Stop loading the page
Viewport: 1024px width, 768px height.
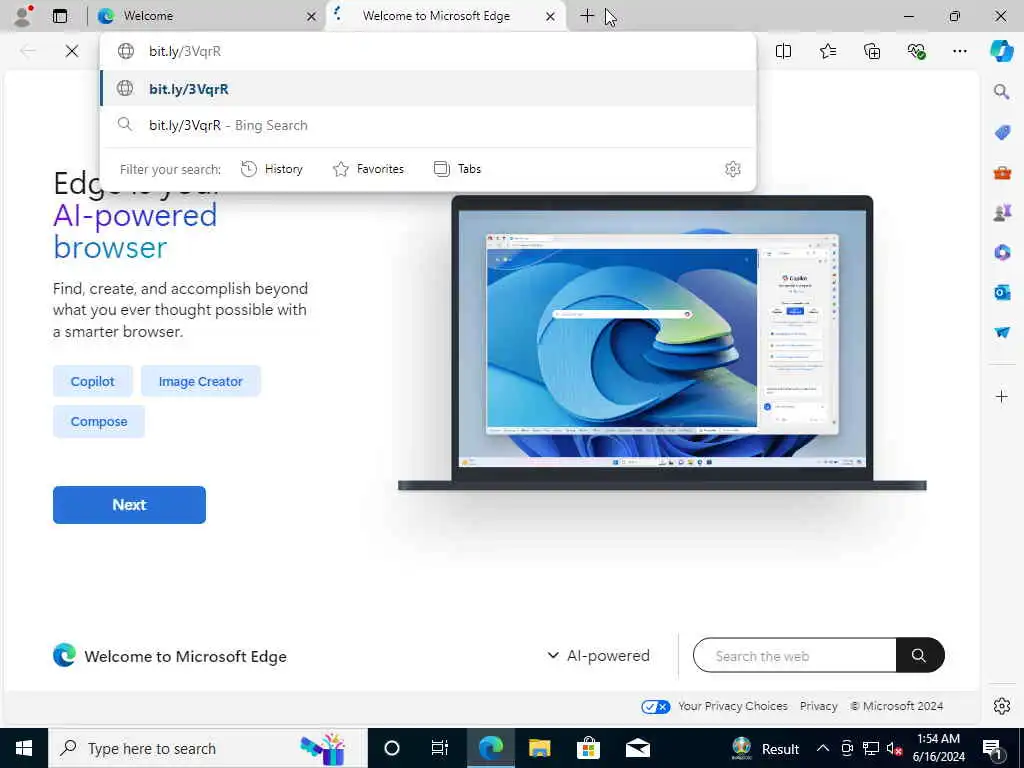(x=72, y=51)
